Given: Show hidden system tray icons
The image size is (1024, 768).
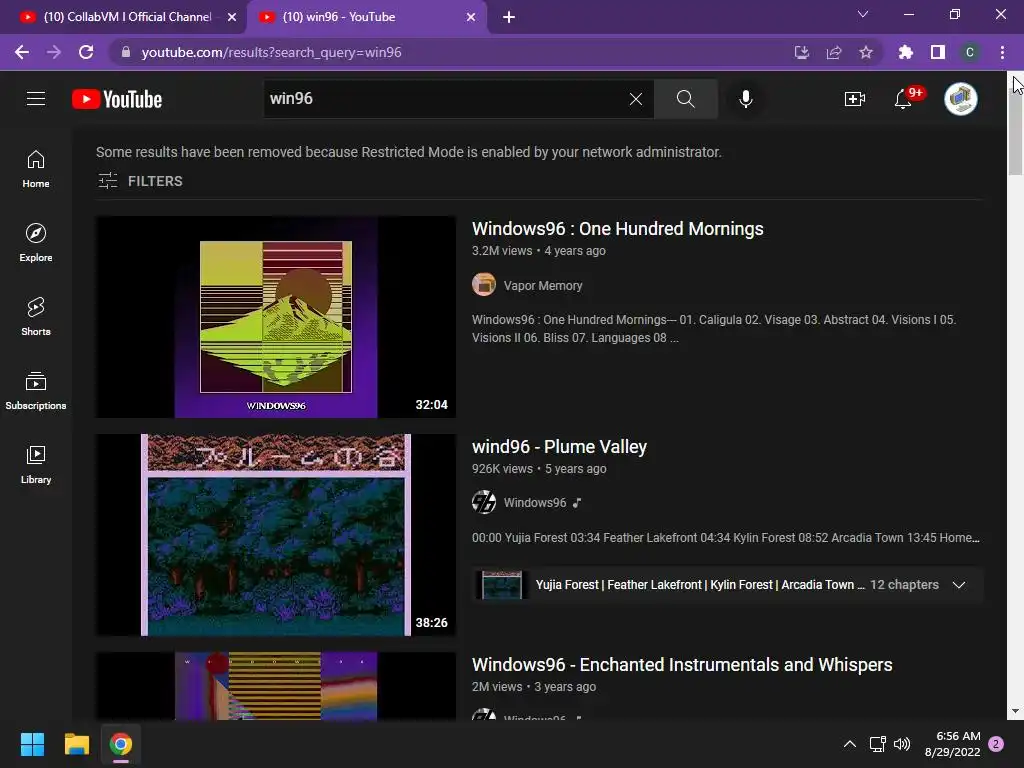Looking at the screenshot, I should (x=850, y=744).
